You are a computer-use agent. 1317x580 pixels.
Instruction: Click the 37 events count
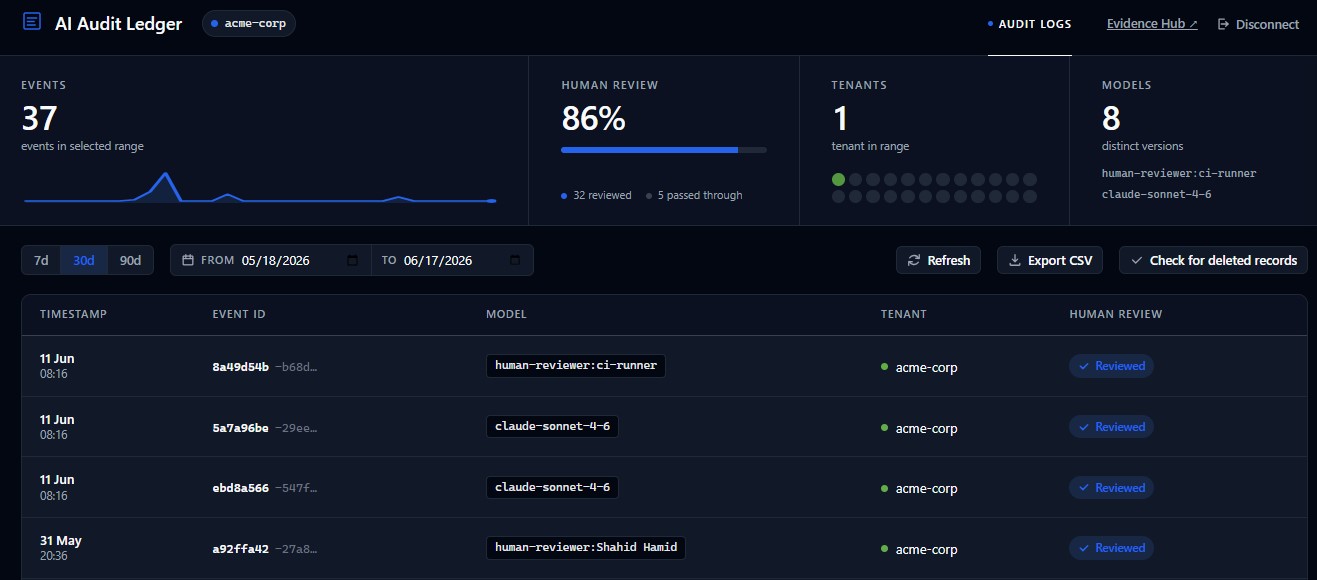tap(39, 119)
